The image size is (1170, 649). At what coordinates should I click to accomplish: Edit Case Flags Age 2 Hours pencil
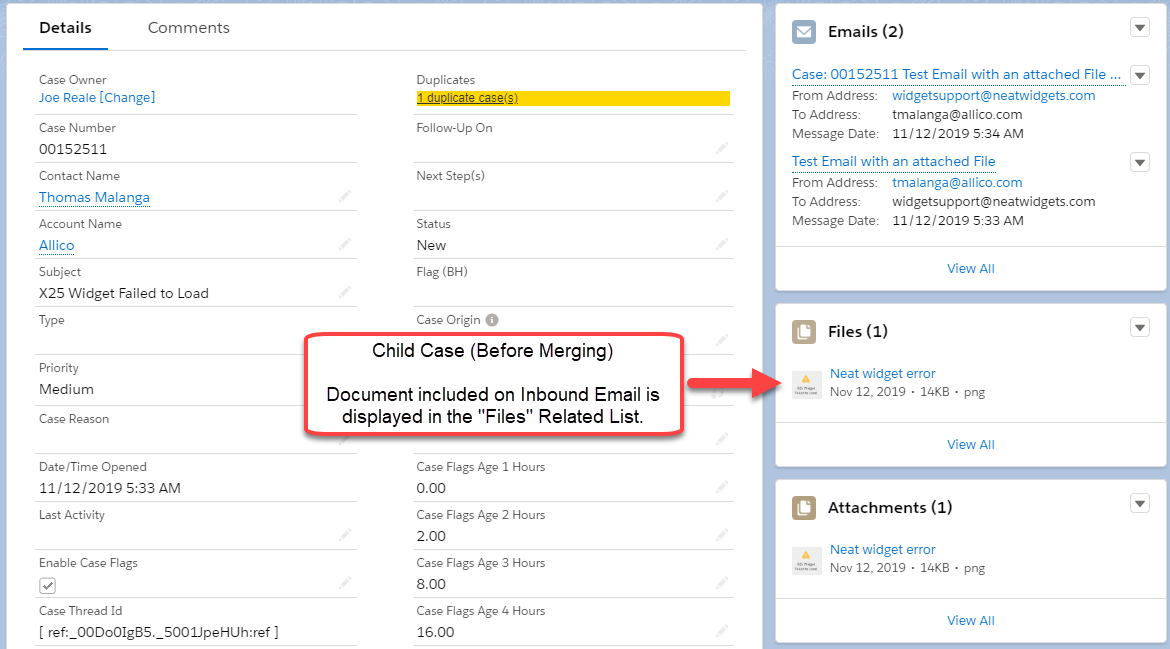[722, 535]
